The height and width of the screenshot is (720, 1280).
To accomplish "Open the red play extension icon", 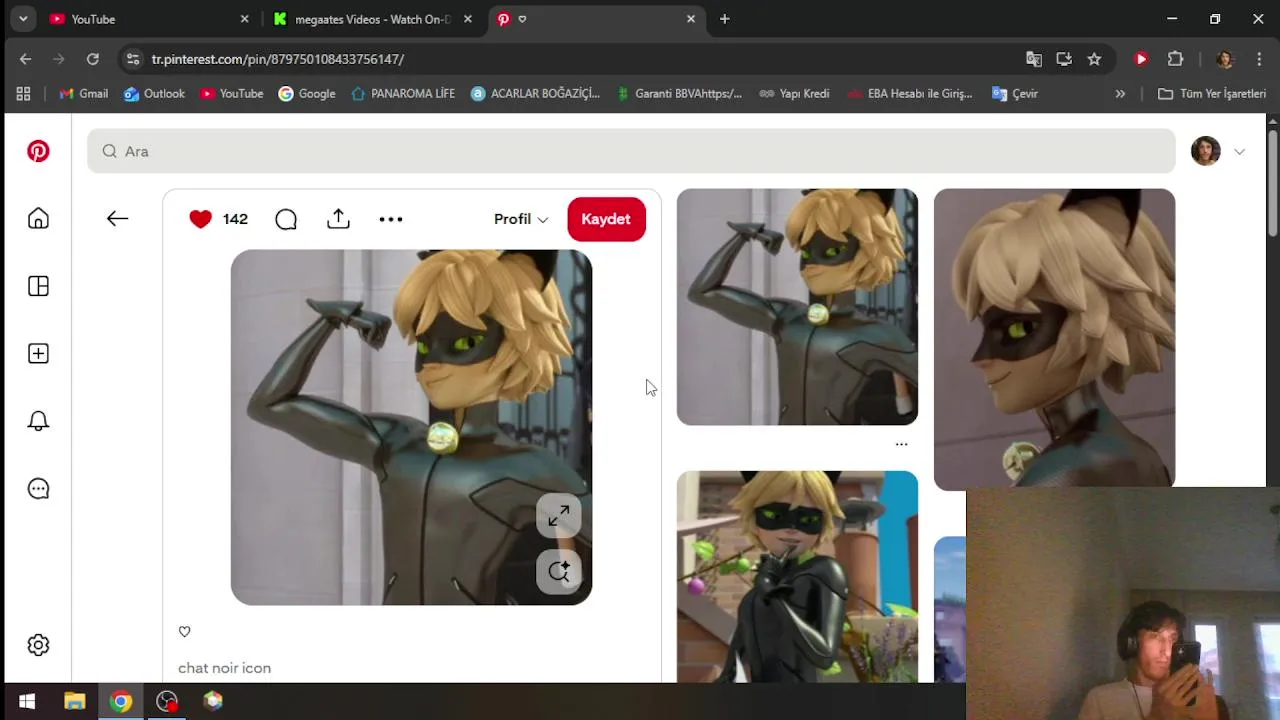I will (1141, 59).
